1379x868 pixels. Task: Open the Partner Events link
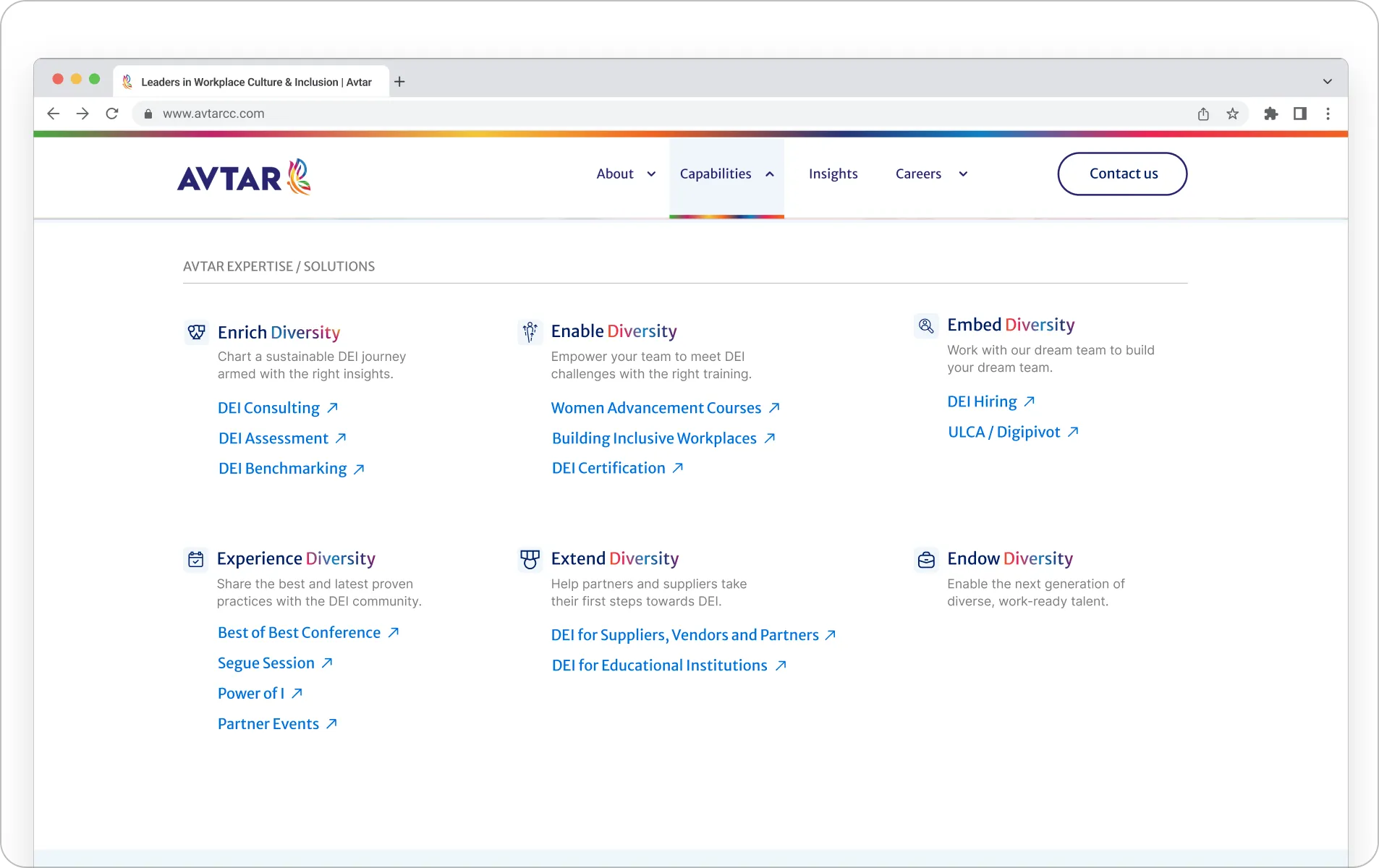tap(268, 723)
